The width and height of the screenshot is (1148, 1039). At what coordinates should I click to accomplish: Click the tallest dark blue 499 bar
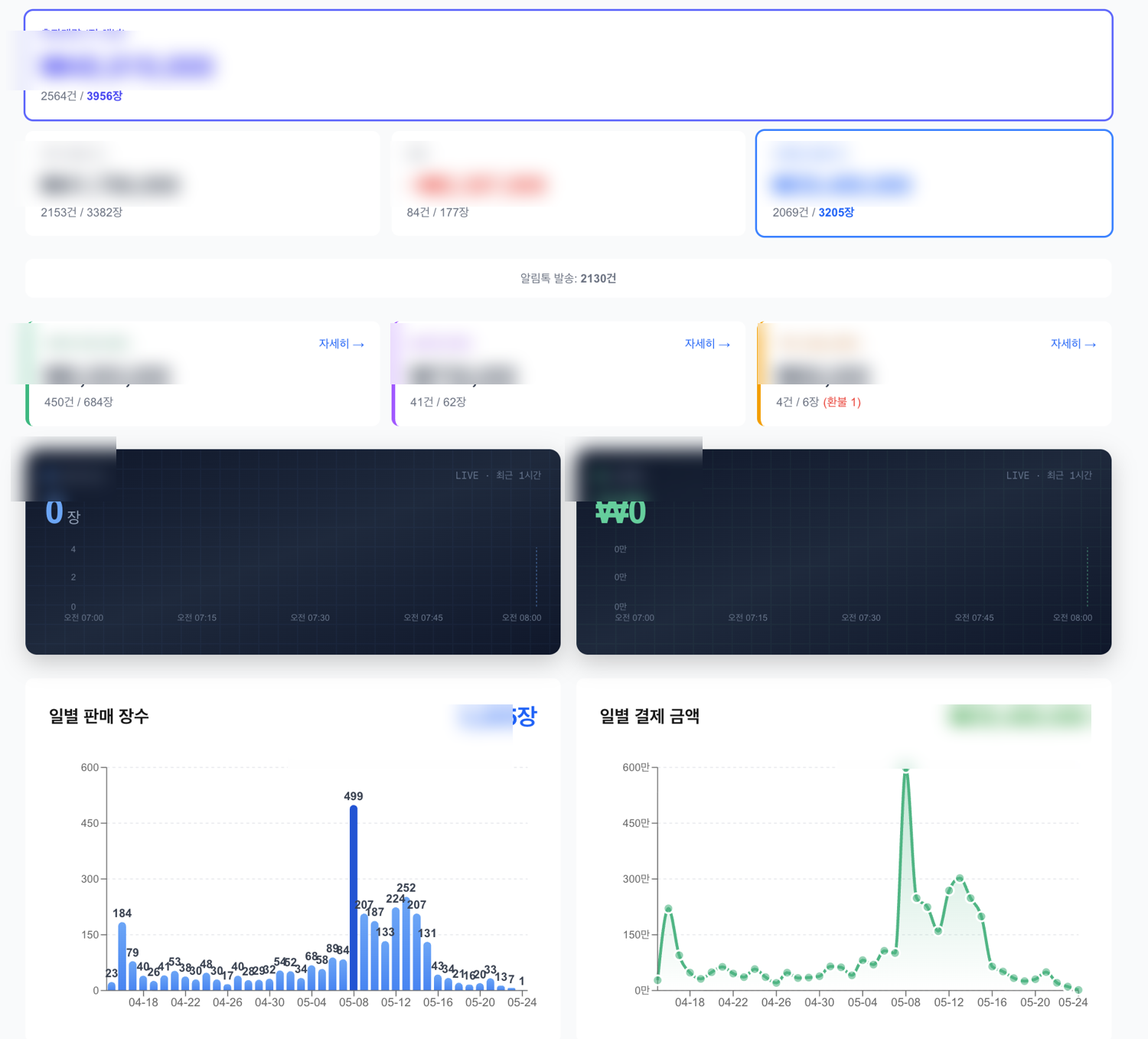(x=354, y=897)
